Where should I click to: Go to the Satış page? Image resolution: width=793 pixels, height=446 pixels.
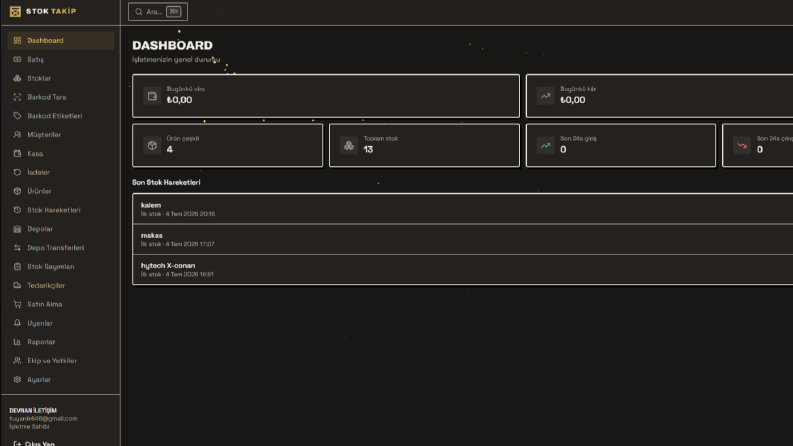[61, 59]
